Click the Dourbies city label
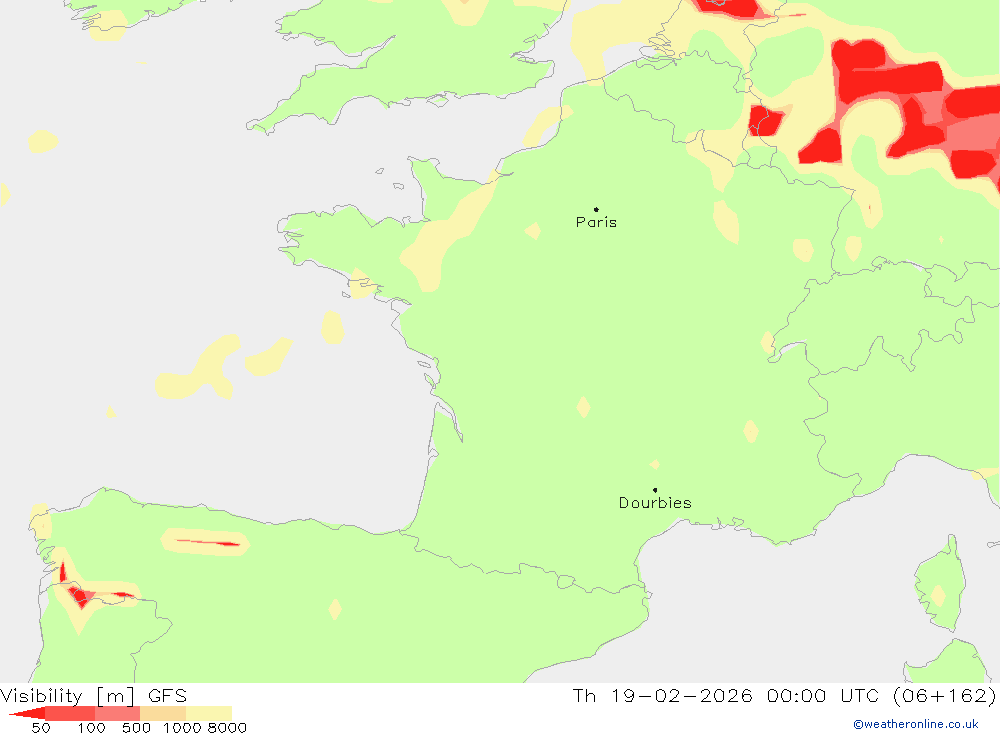This screenshot has width=1000, height=733. [655, 503]
